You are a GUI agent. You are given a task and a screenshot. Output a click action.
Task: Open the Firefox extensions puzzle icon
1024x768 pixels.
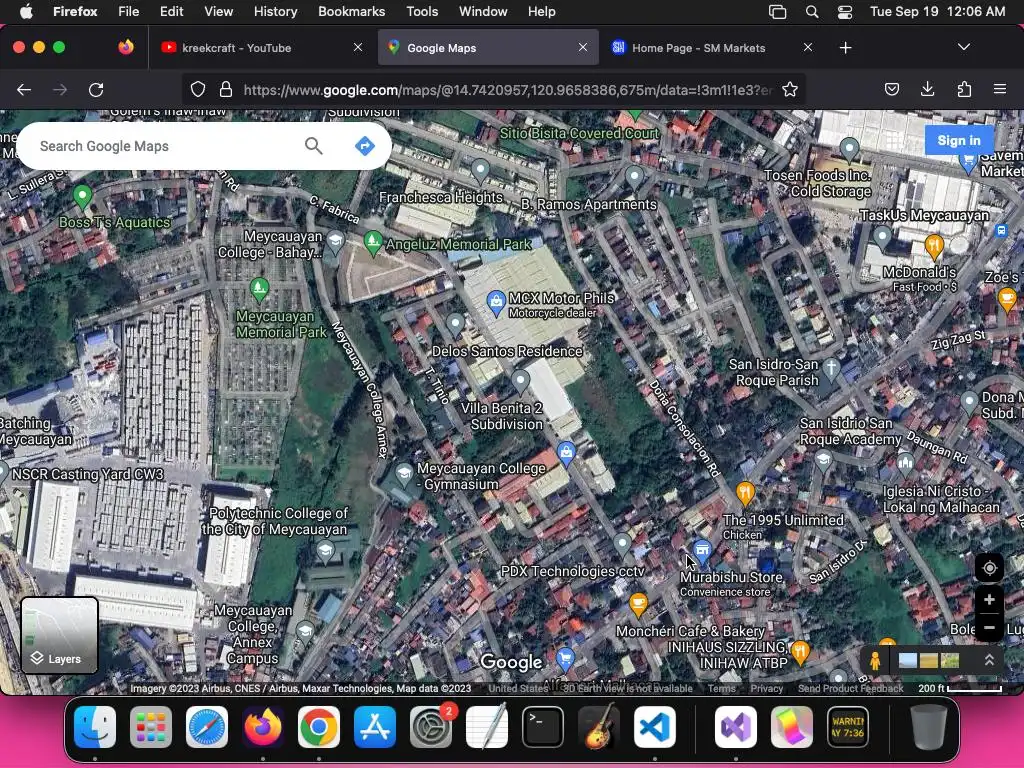(964, 89)
